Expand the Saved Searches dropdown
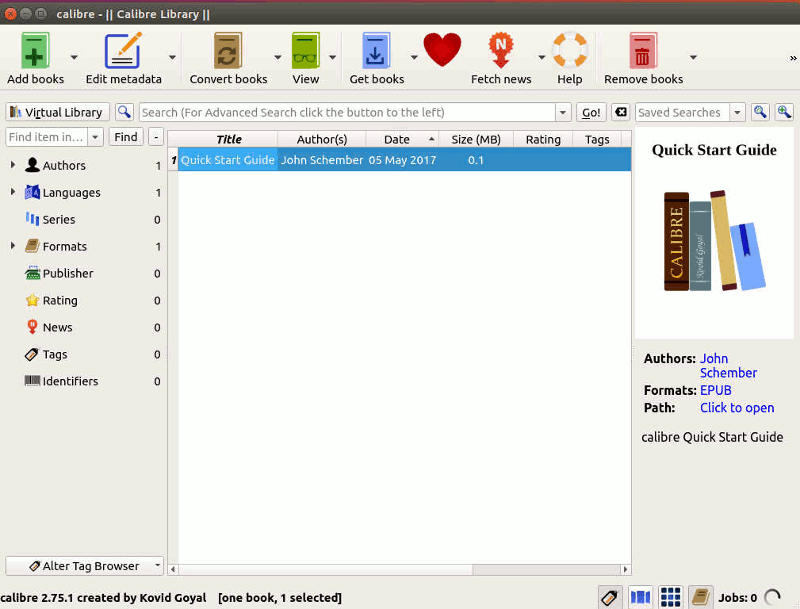Screen dimensions: 800x609 735,111
